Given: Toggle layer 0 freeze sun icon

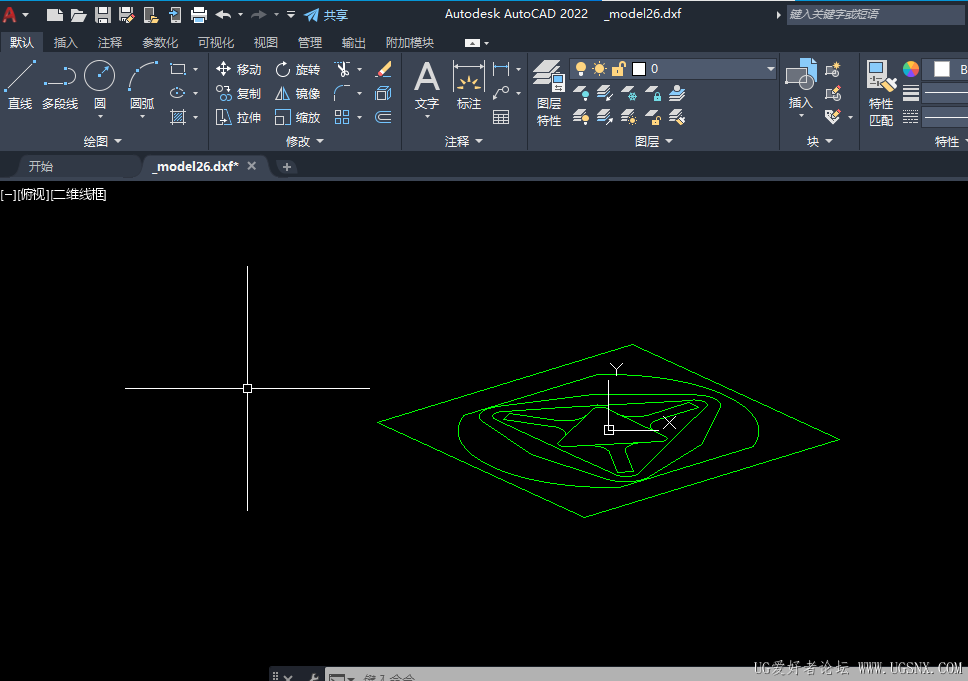Looking at the screenshot, I should pyautogui.click(x=599, y=69).
